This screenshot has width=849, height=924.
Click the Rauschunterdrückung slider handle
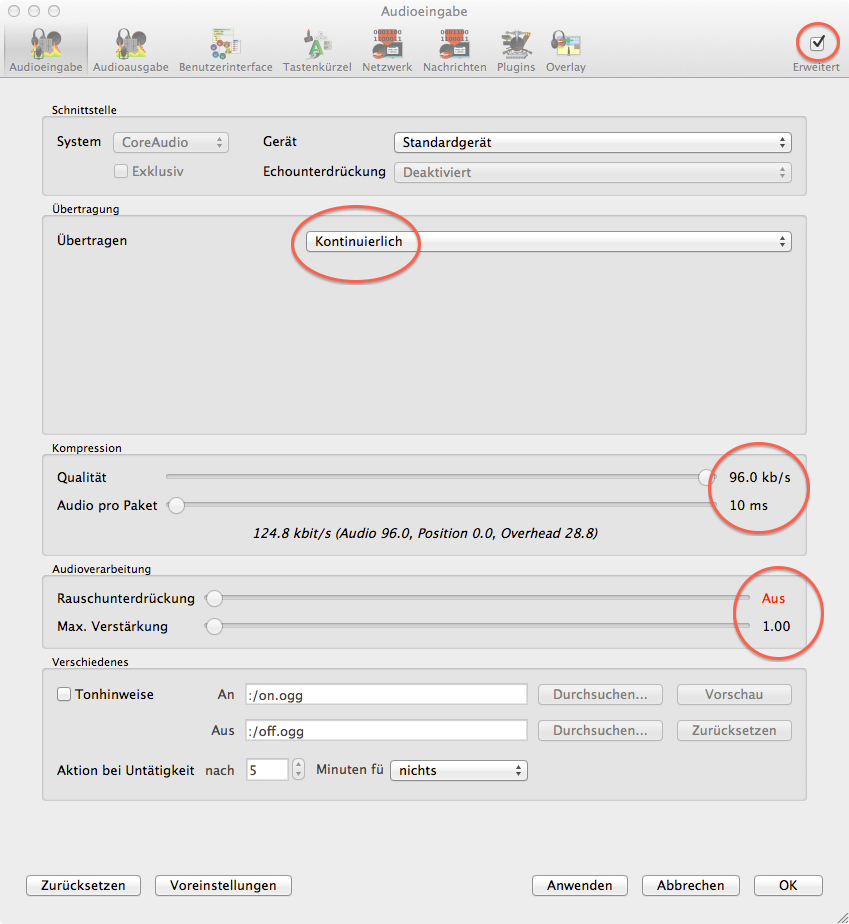point(213,599)
